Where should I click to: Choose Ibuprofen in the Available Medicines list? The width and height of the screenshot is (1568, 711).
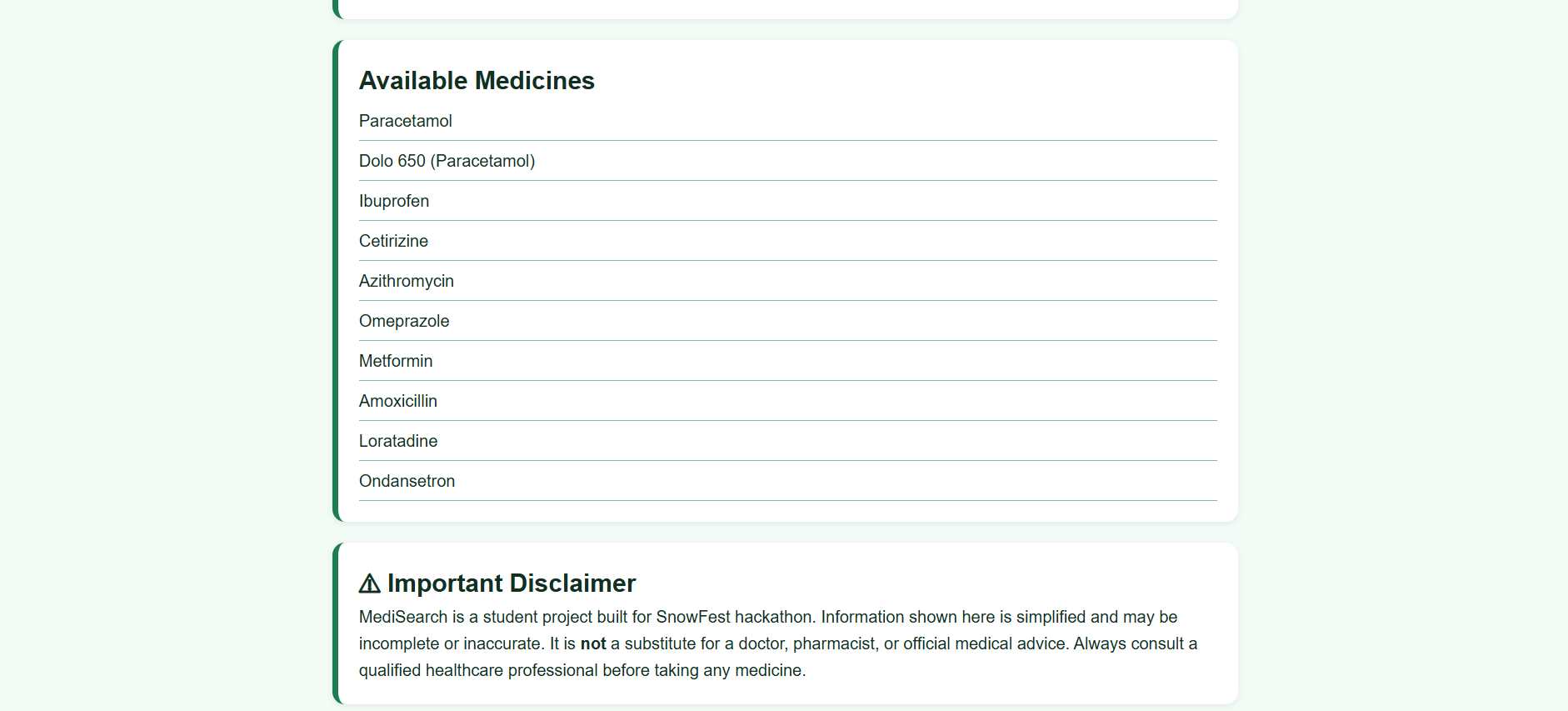(x=394, y=201)
